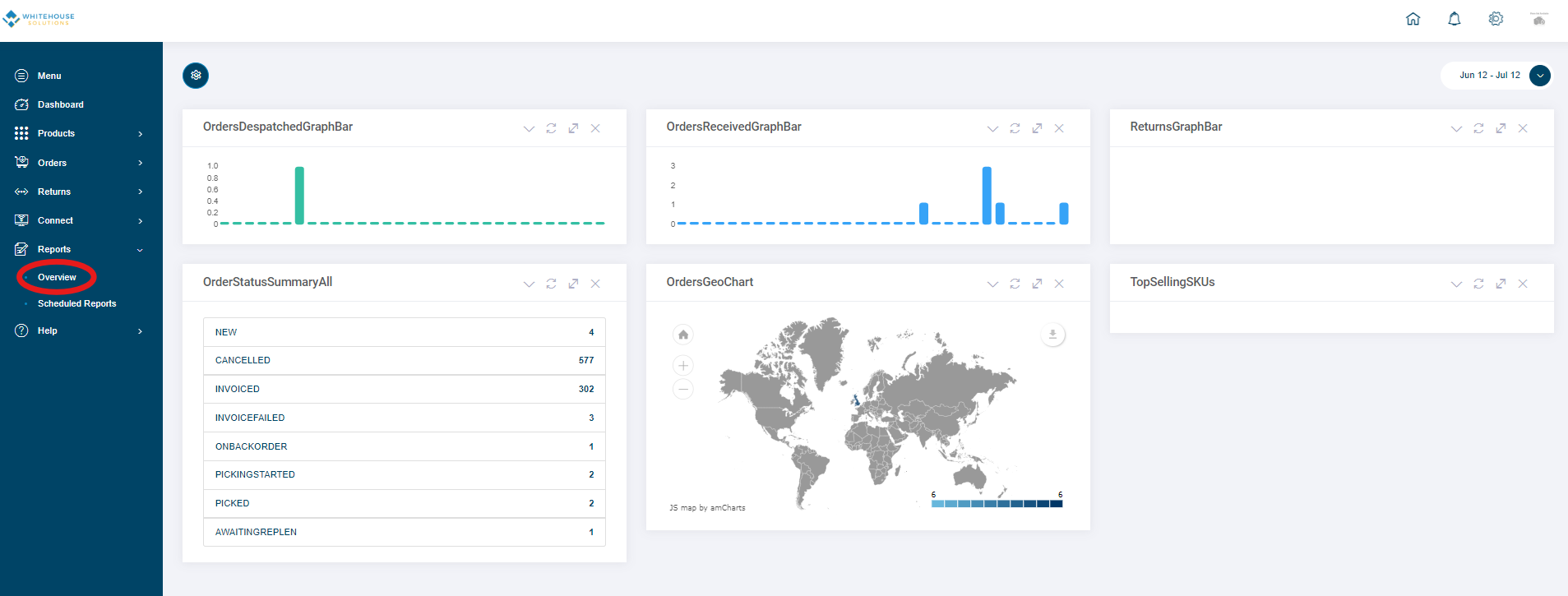Screen dimensions: 1568x596
Task: Zoom out on the geo map
Action: coord(683,389)
